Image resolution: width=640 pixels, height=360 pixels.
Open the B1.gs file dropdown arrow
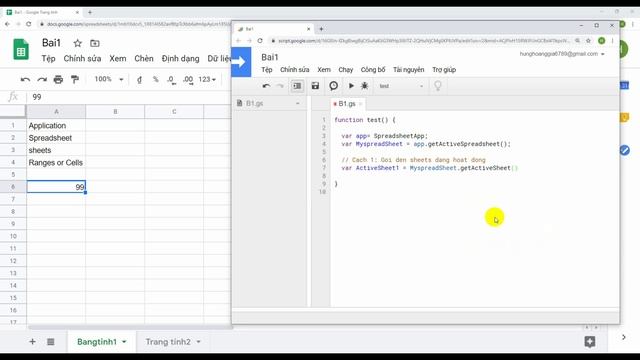(x=298, y=103)
